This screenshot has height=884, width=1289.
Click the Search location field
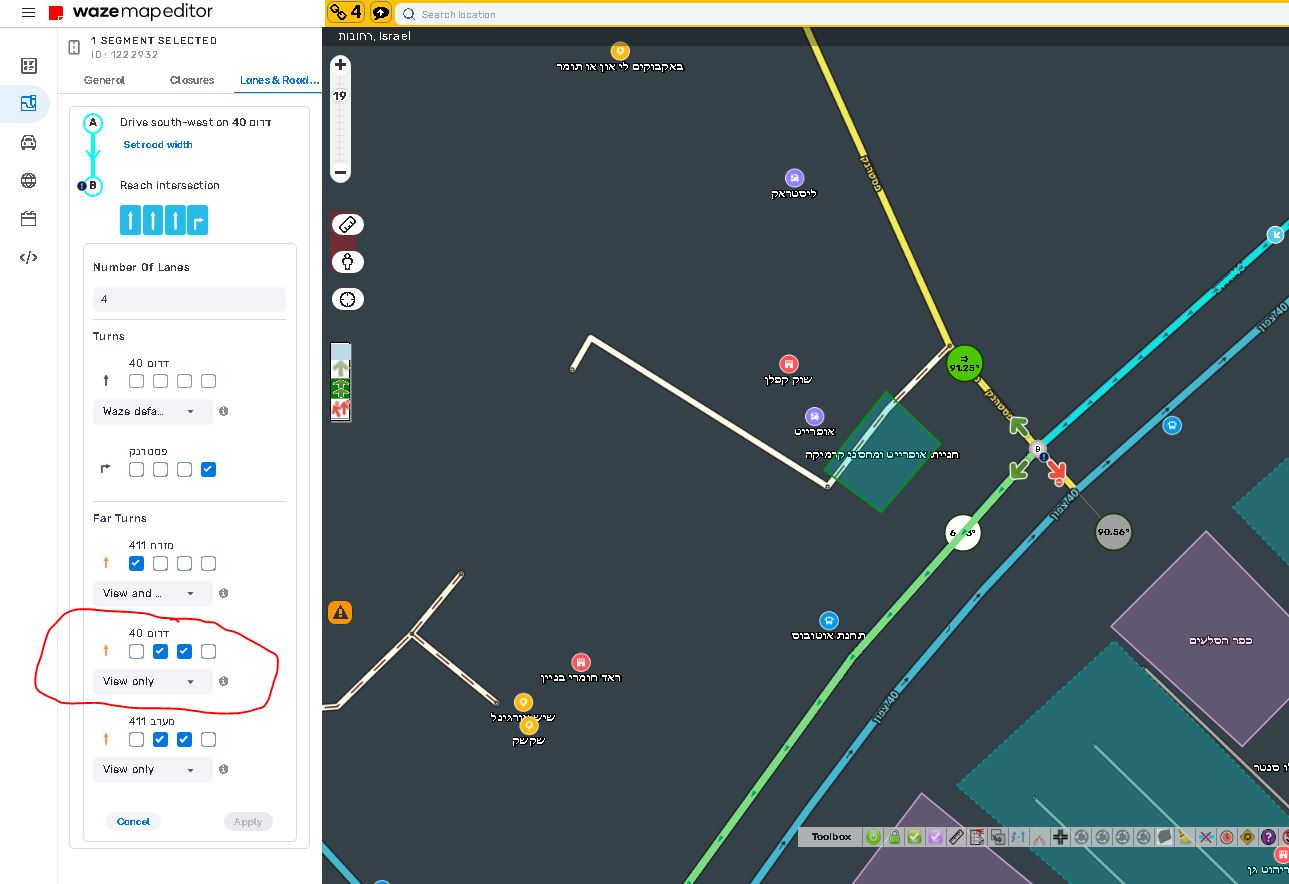840,14
